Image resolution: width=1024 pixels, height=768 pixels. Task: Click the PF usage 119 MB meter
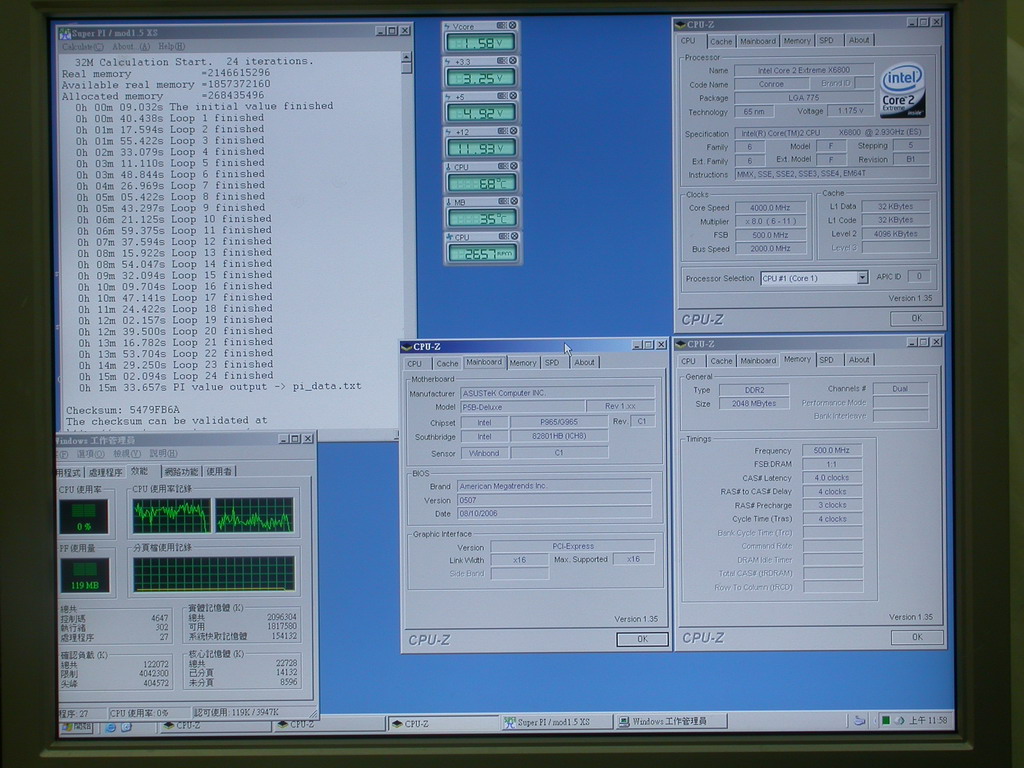85,575
